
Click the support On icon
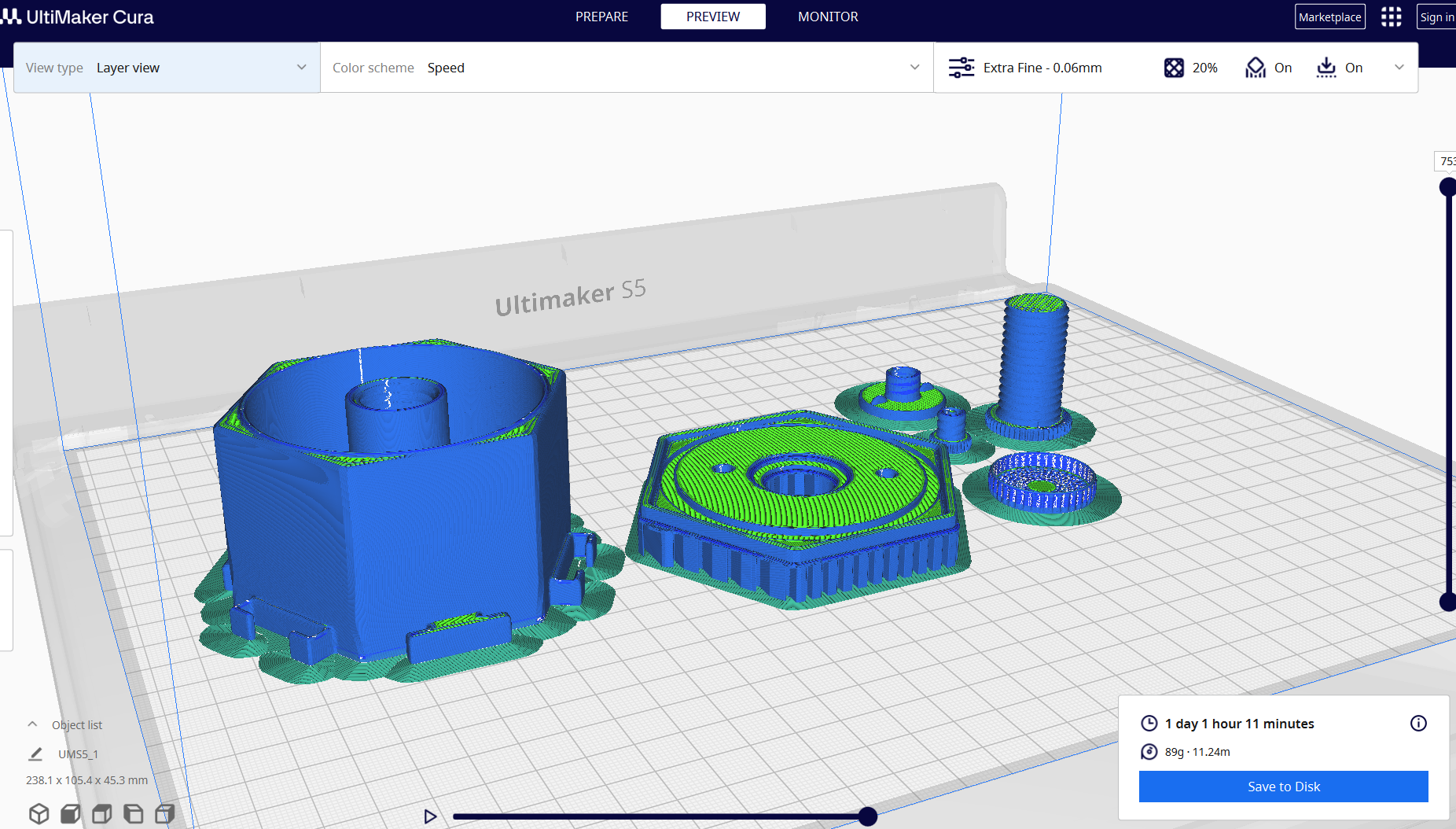coord(1256,68)
